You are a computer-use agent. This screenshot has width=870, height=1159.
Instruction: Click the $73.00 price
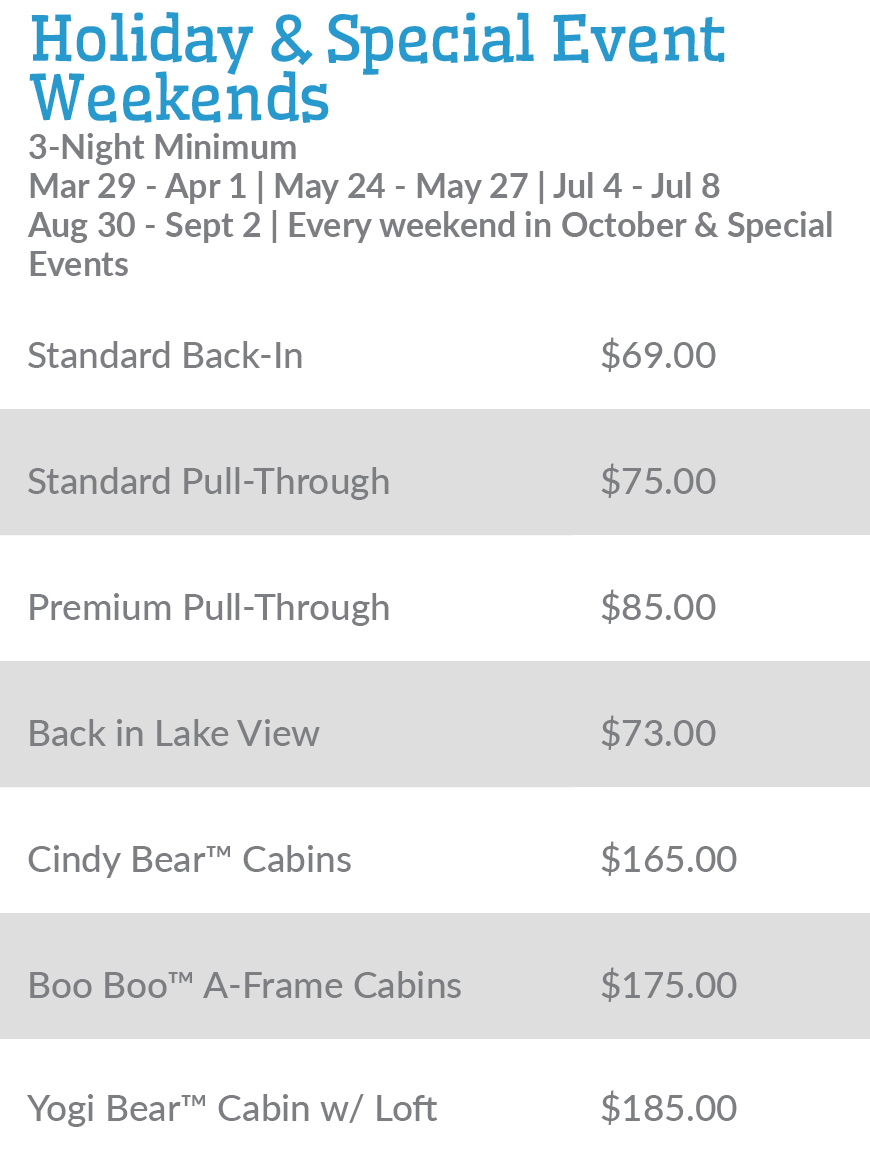(658, 734)
